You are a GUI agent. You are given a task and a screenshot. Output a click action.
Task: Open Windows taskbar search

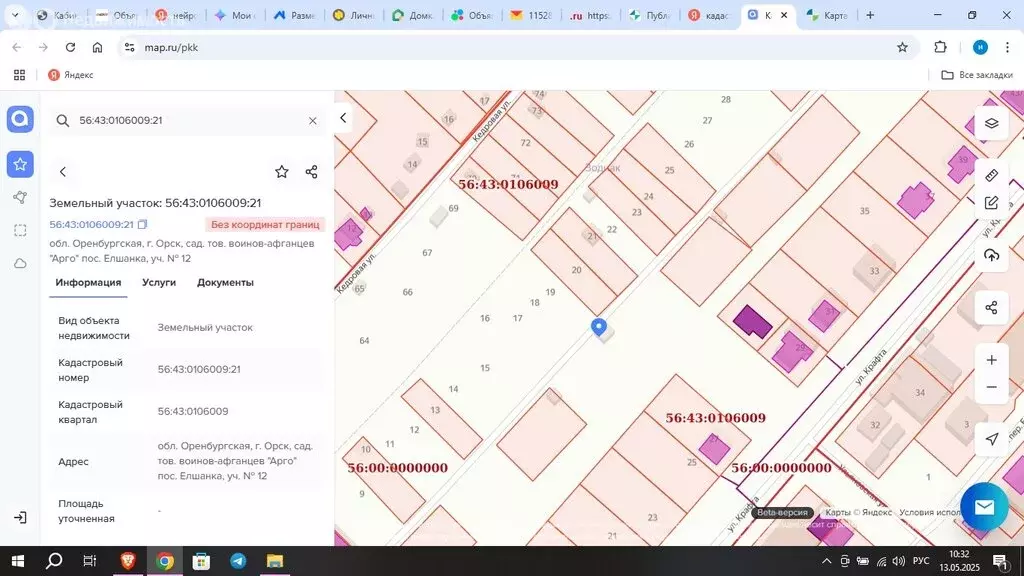click(x=54, y=561)
